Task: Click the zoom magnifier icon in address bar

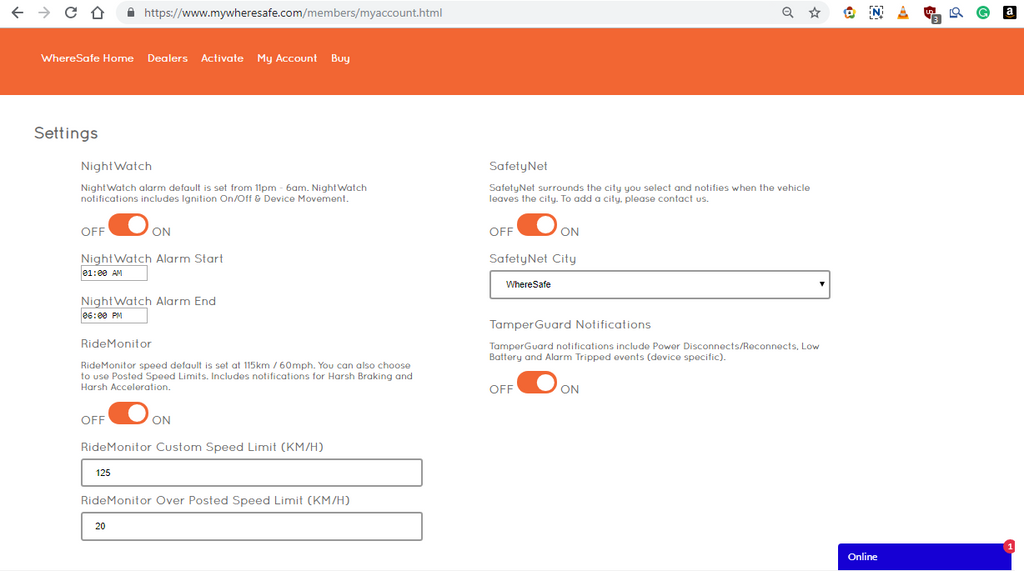Action: click(788, 12)
